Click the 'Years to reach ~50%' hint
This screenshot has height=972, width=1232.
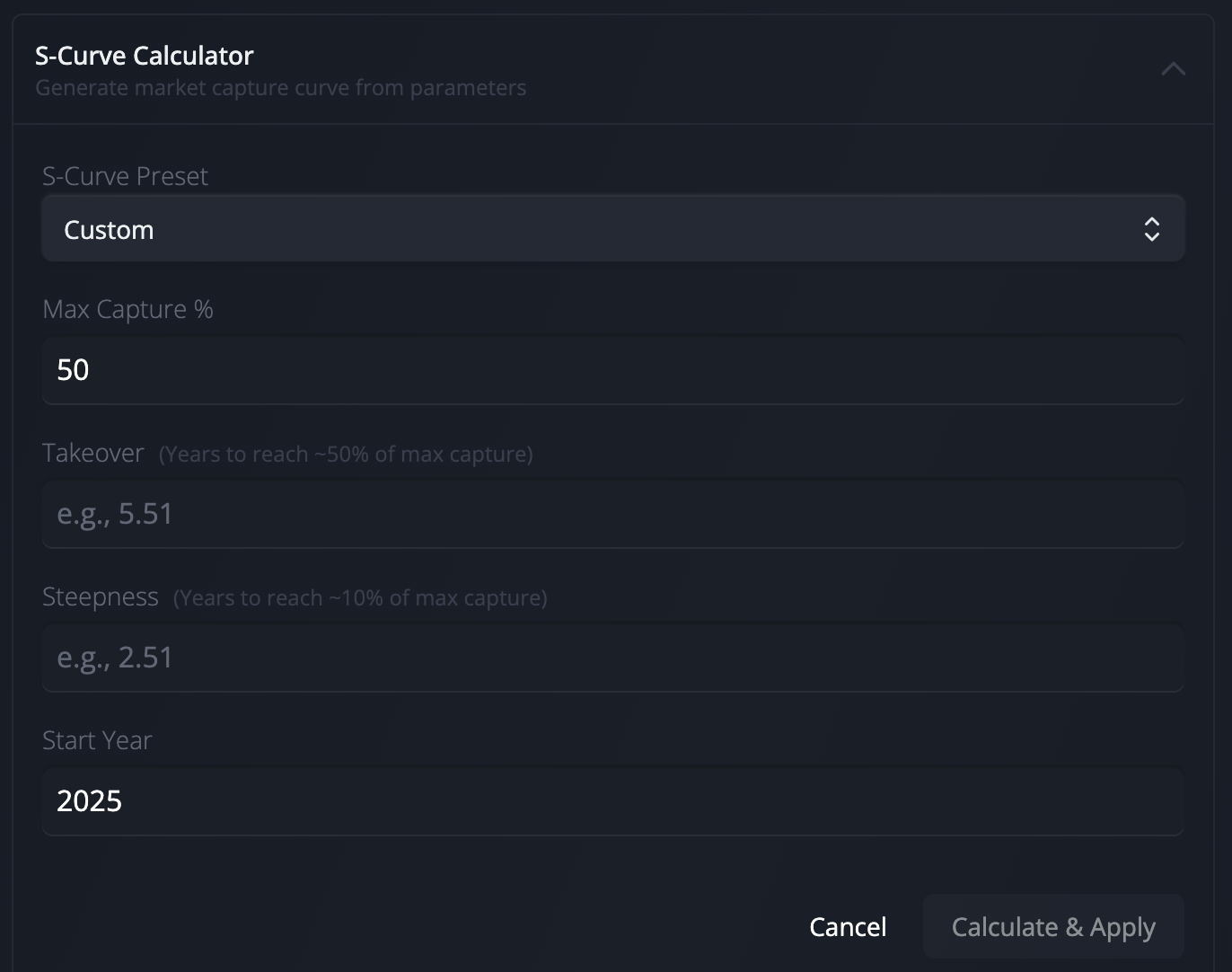pyautogui.click(x=346, y=455)
